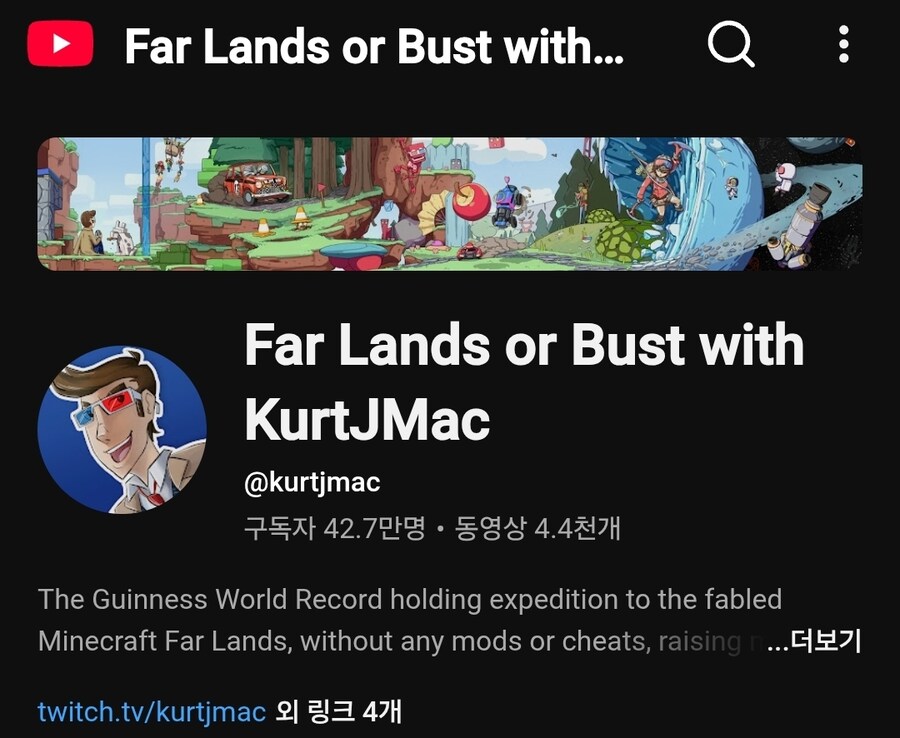Screen dimensions: 900x738
Task: Click the header title 'Far Lands or Bust with...'
Action: [374, 46]
